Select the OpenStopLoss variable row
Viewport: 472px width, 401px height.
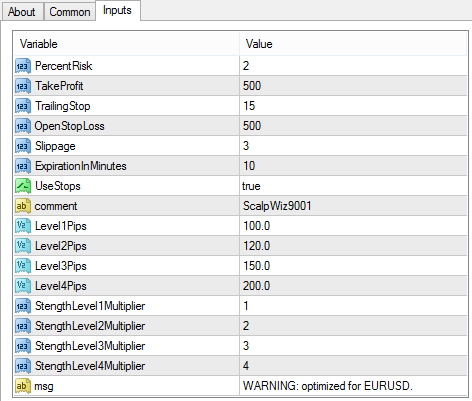126,126
